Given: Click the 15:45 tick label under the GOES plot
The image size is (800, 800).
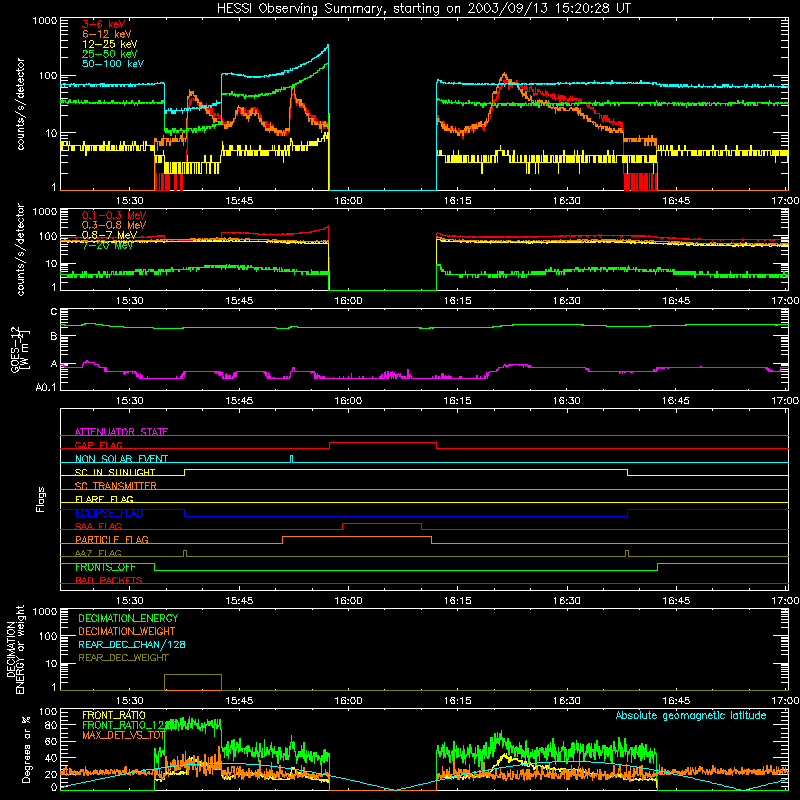Looking at the screenshot, I should (239, 401).
